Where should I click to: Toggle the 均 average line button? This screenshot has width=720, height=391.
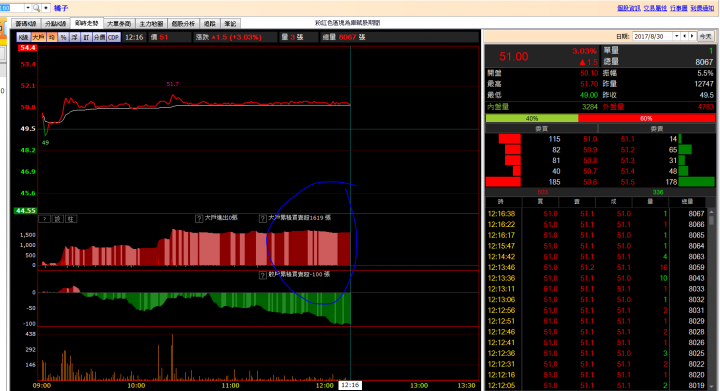pos(52,37)
